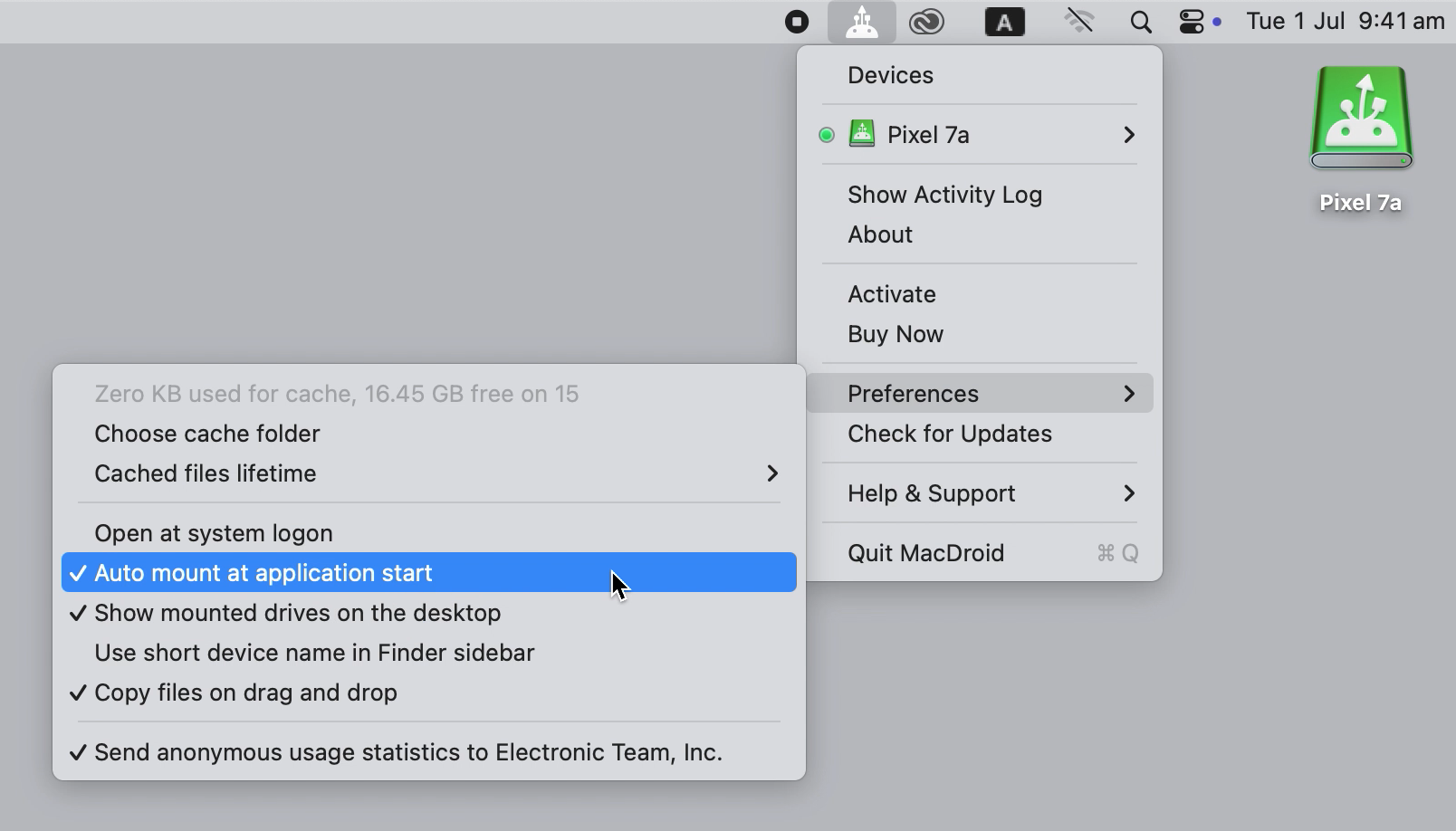
Task: Expand the Help & Support submenu arrow
Action: click(1128, 493)
